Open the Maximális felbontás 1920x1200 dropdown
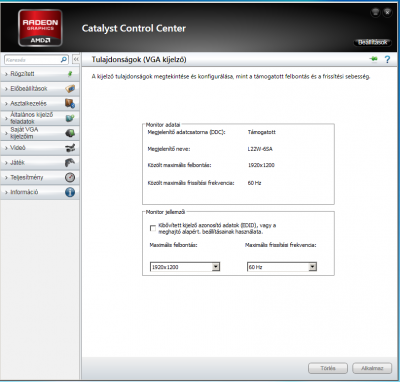The width and height of the screenshot is (400, 382). click(x=185, y=267)
